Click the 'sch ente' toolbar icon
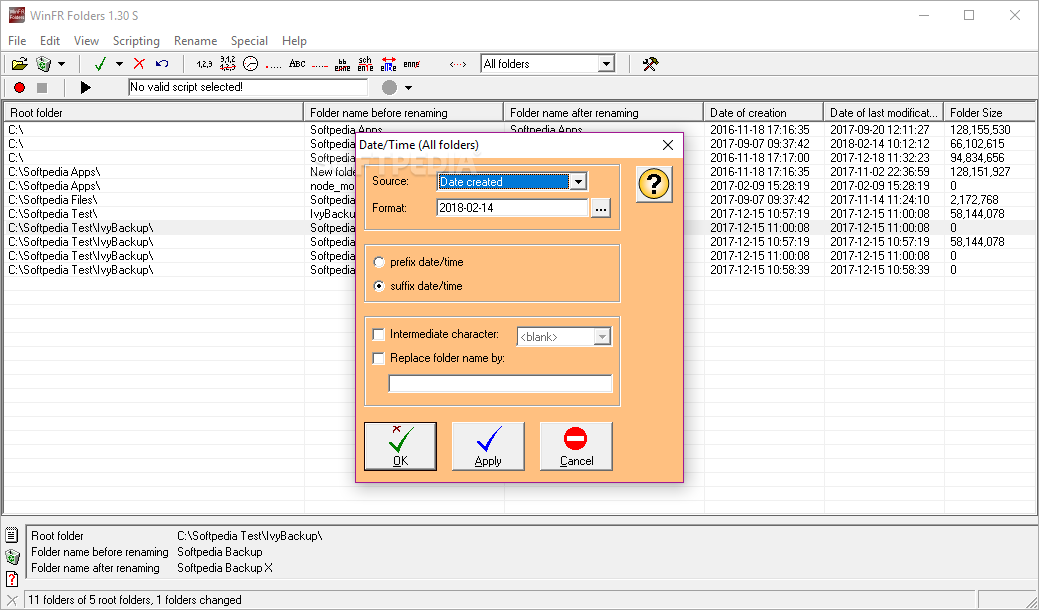The height and width of the screenshot is (610, 1039). click(x=365, y=64)
